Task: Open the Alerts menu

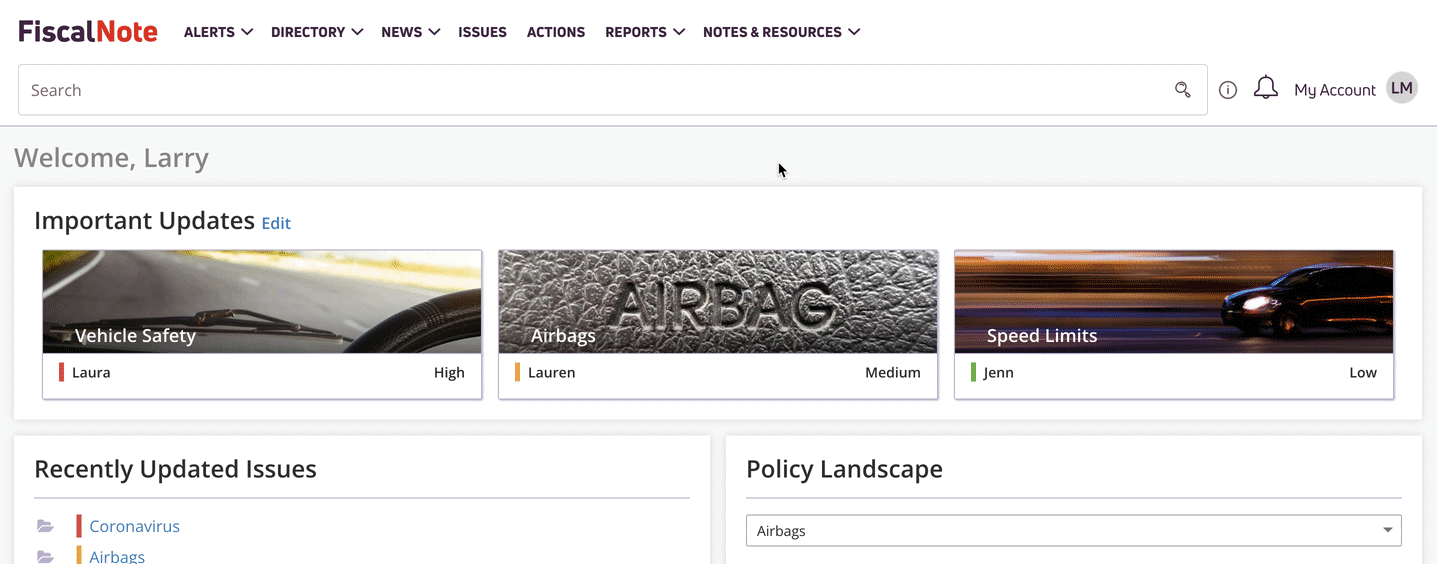Action: click(218, 32)
